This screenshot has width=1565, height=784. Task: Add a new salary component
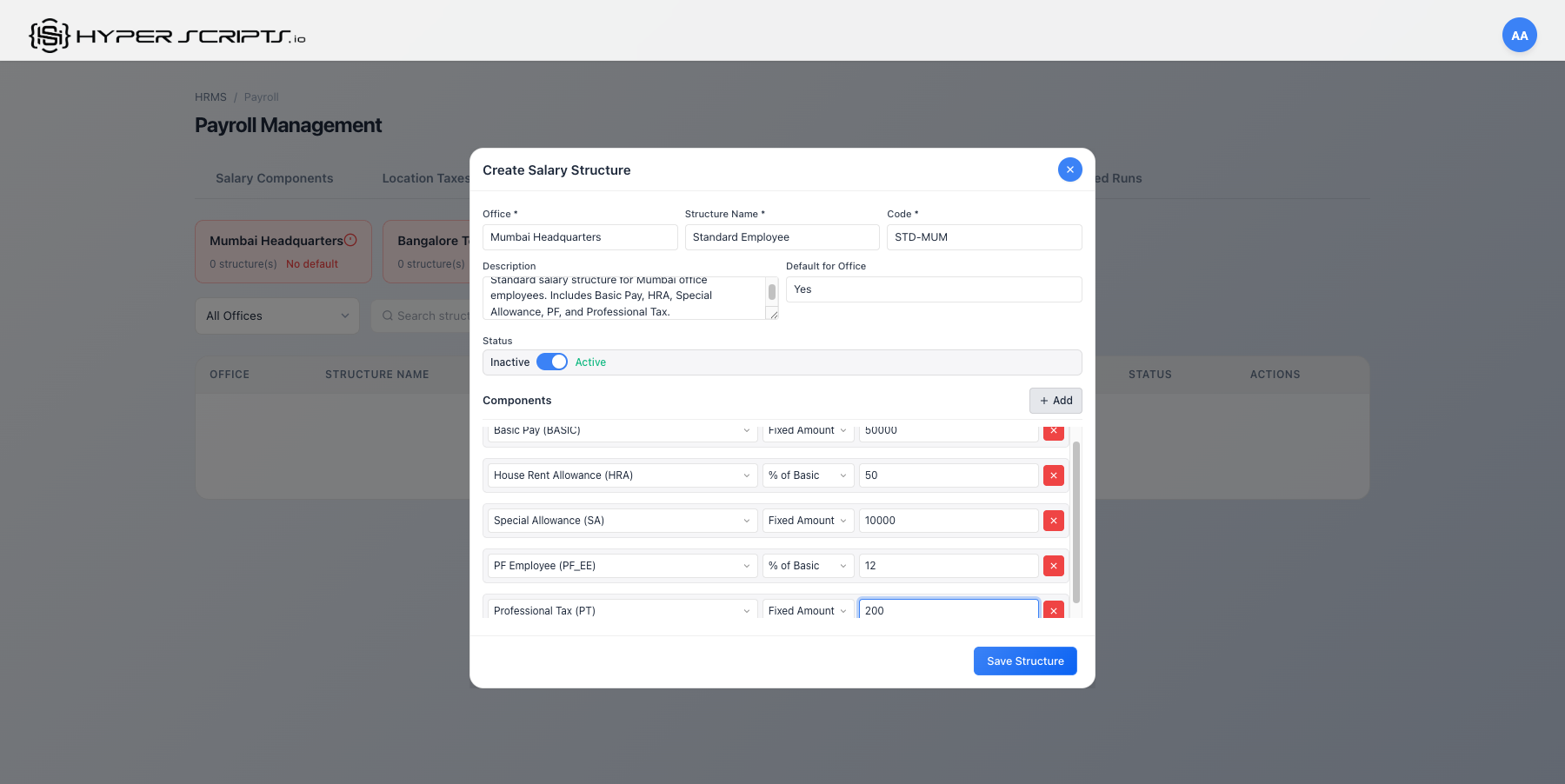(x=1055, y=401)
